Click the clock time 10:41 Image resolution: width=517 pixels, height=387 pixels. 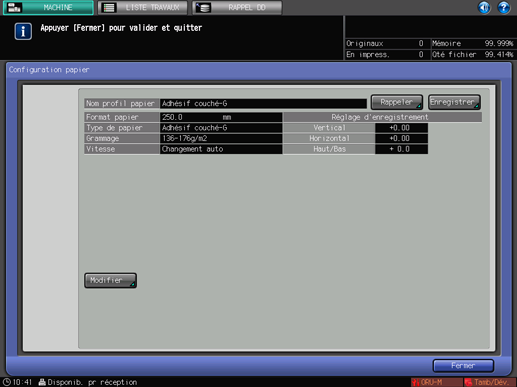[22, 382]
